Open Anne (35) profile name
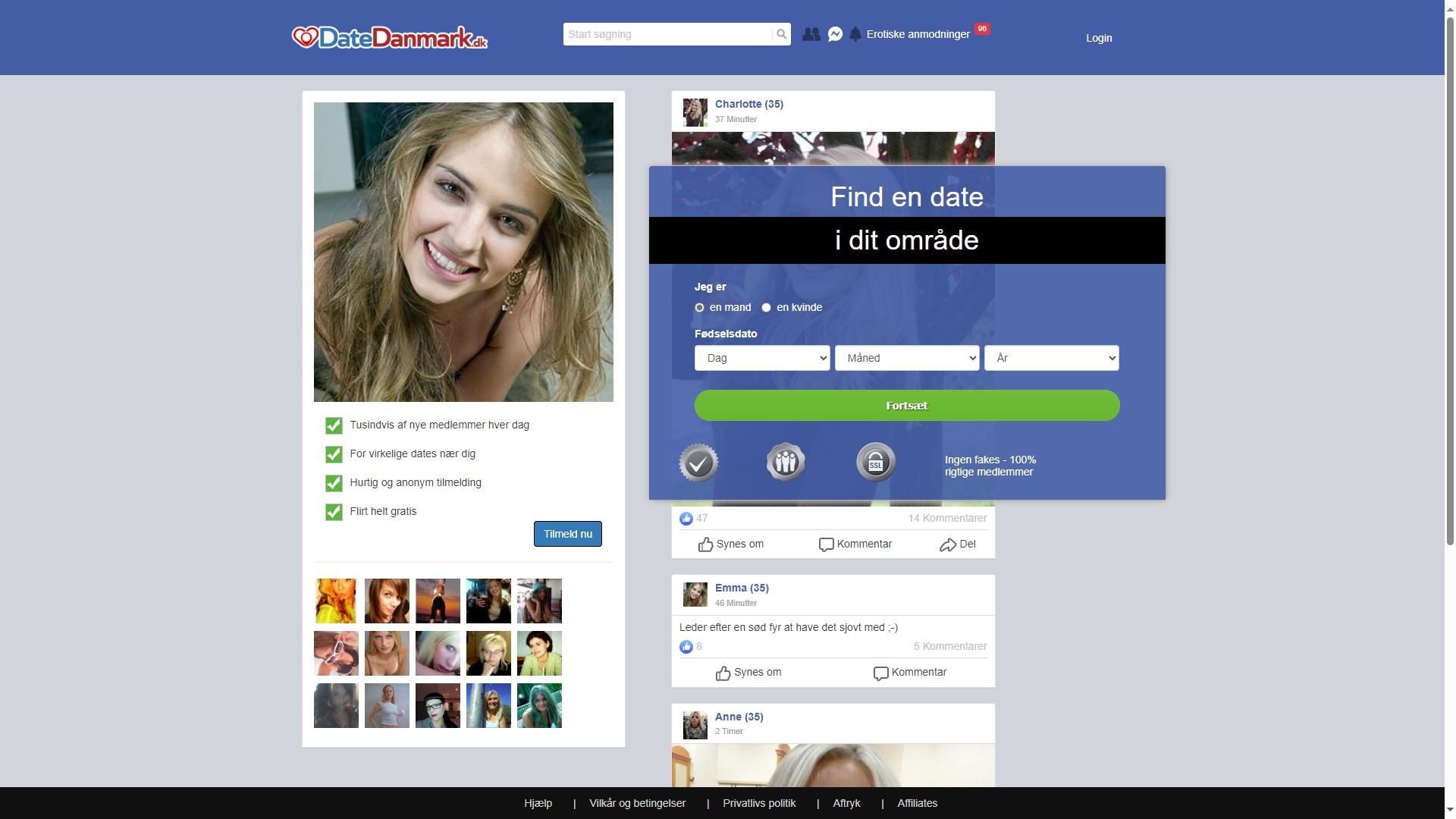The width and height of the screenshot is (1456, 819). (739, 717)
